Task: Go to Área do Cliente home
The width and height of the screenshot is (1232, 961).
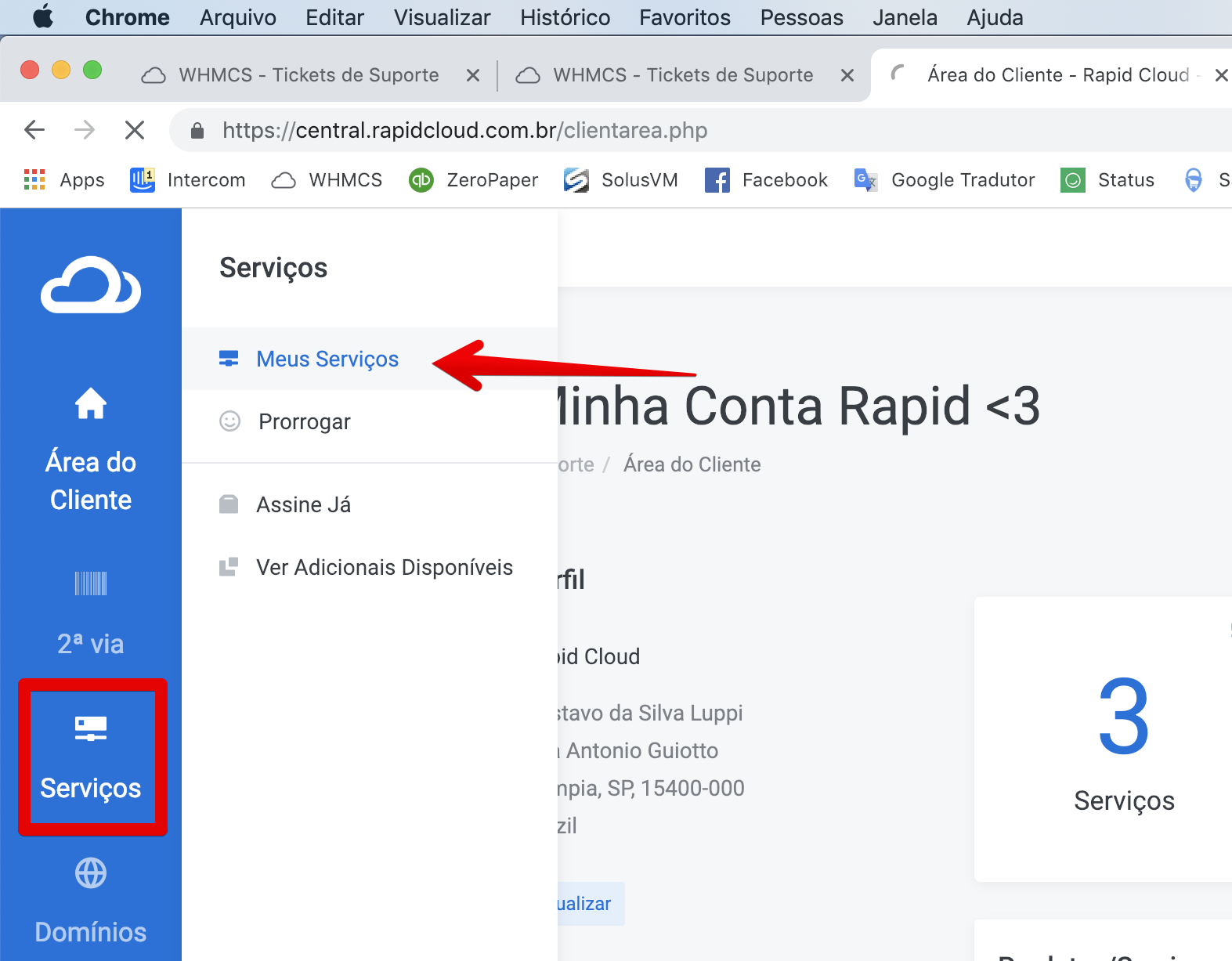Action: (x=91, y=450)
